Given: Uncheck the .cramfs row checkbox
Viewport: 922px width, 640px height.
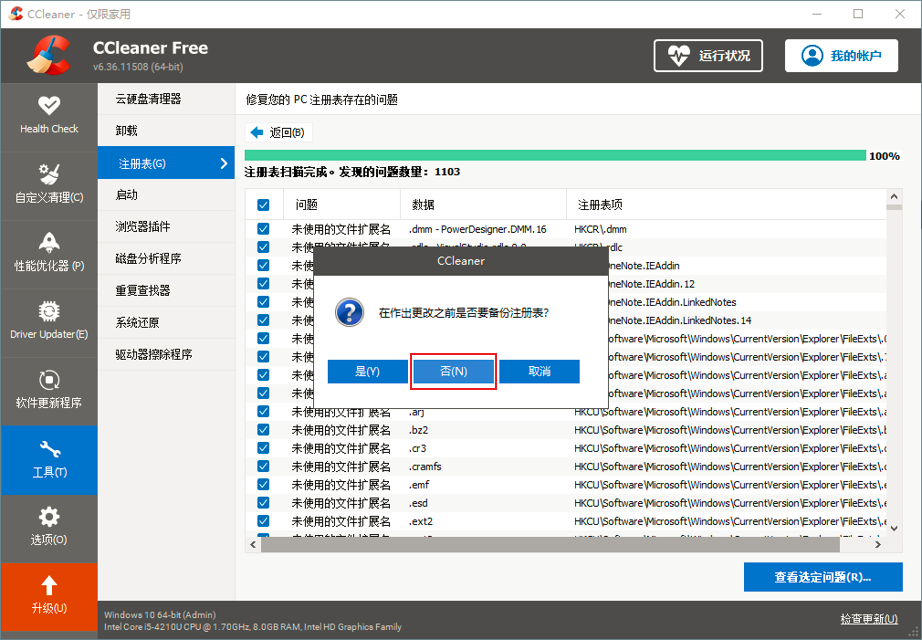Looking at the screenshot, I should click(x=263, y=466).
